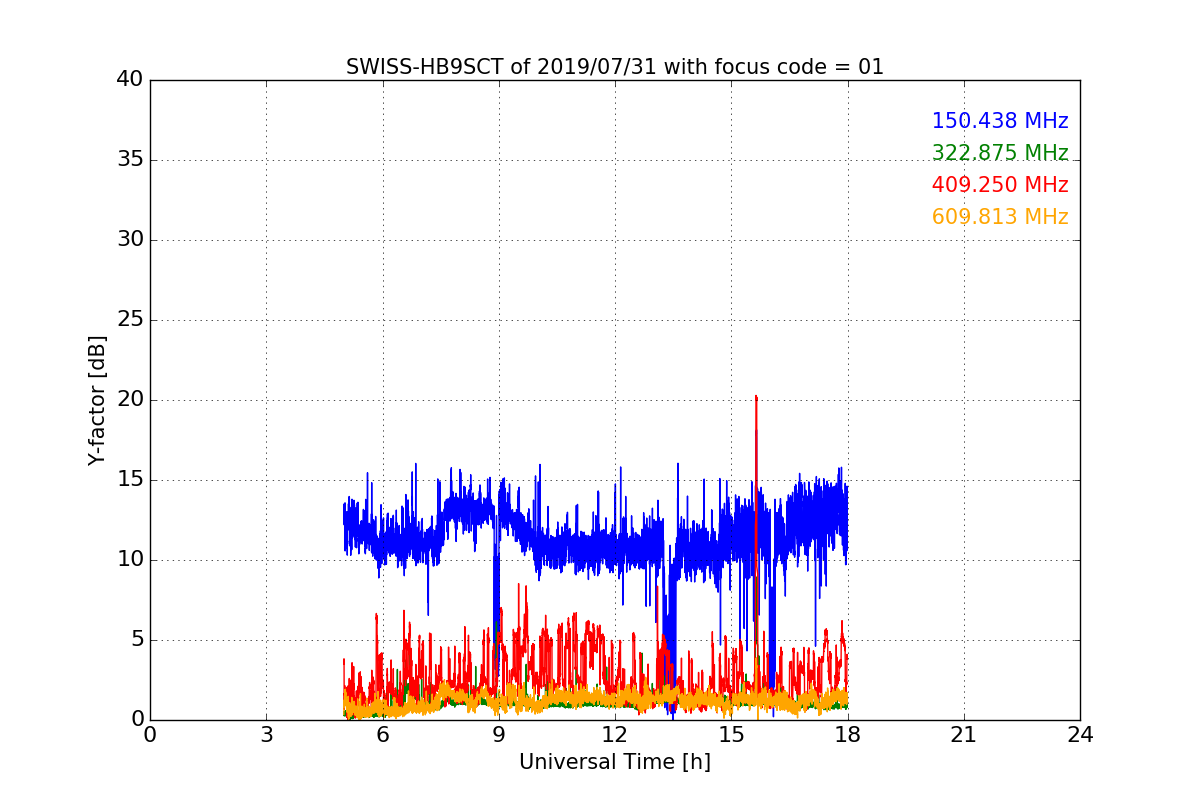Click the x-axis tick label '24'
The width and height of the screenshot is (1200, 800).
coord(1080,734)
